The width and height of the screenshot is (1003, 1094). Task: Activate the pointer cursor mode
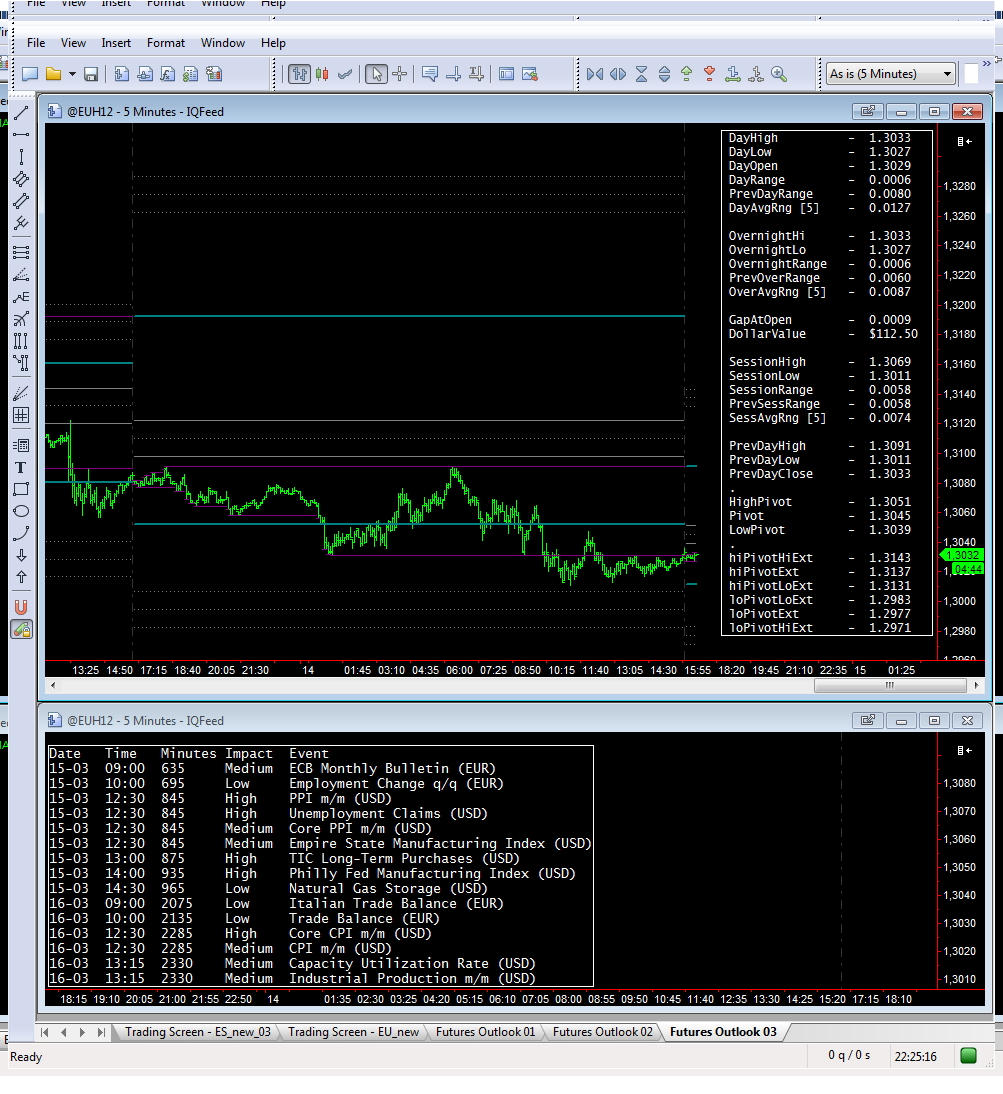pos(377,74)
